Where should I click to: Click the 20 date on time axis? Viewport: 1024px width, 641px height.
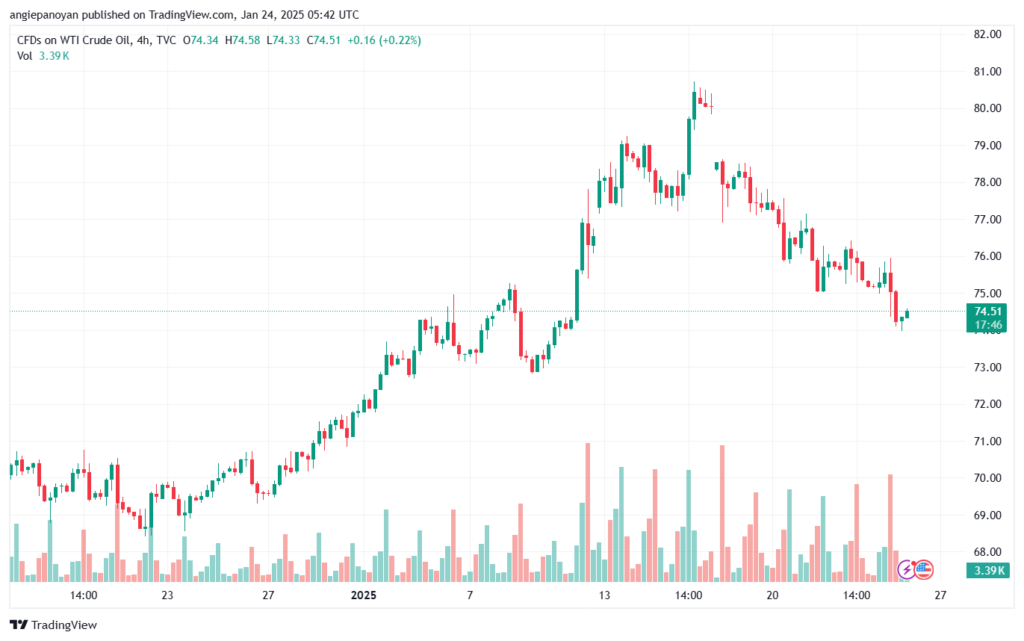(773, 595)
